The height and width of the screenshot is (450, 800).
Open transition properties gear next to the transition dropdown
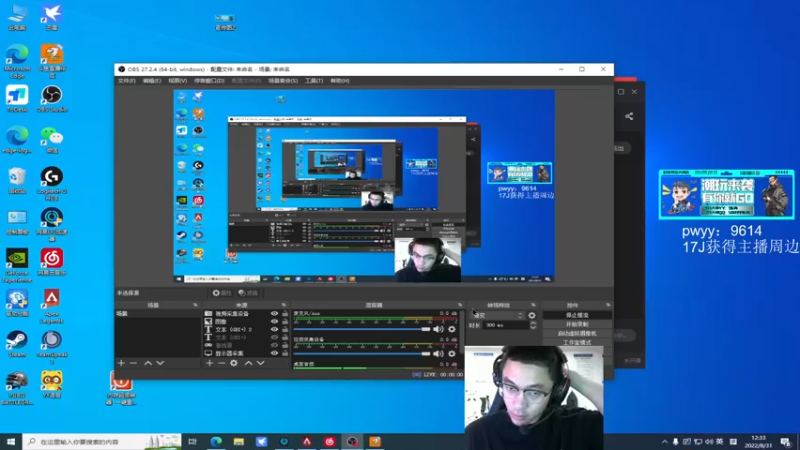532,315
